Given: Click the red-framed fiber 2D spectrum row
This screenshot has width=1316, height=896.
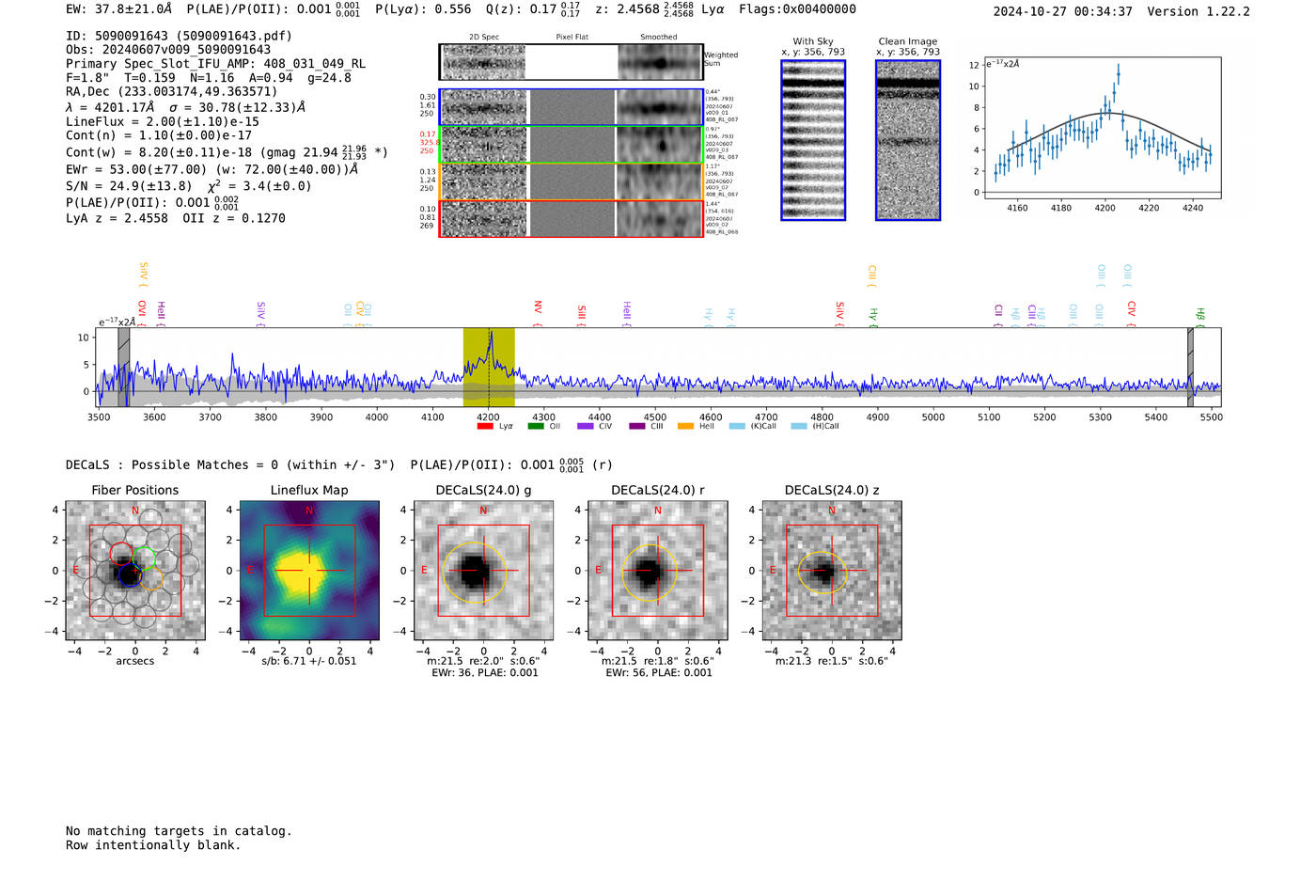Looking at the screenshot, I should click(571, 219).
